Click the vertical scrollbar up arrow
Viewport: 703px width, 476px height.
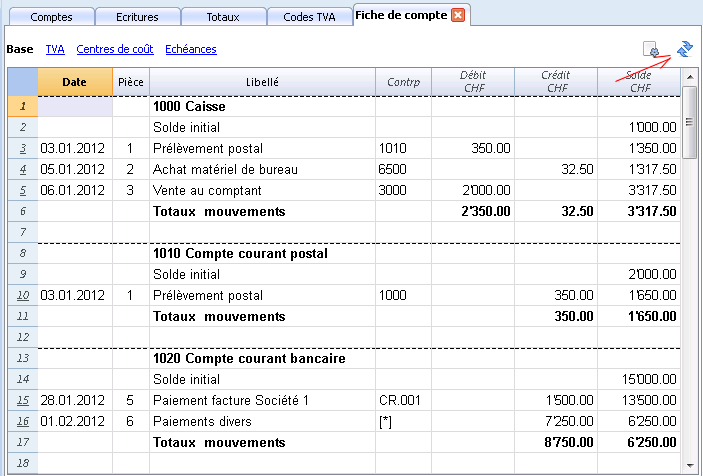pos(690,77)
